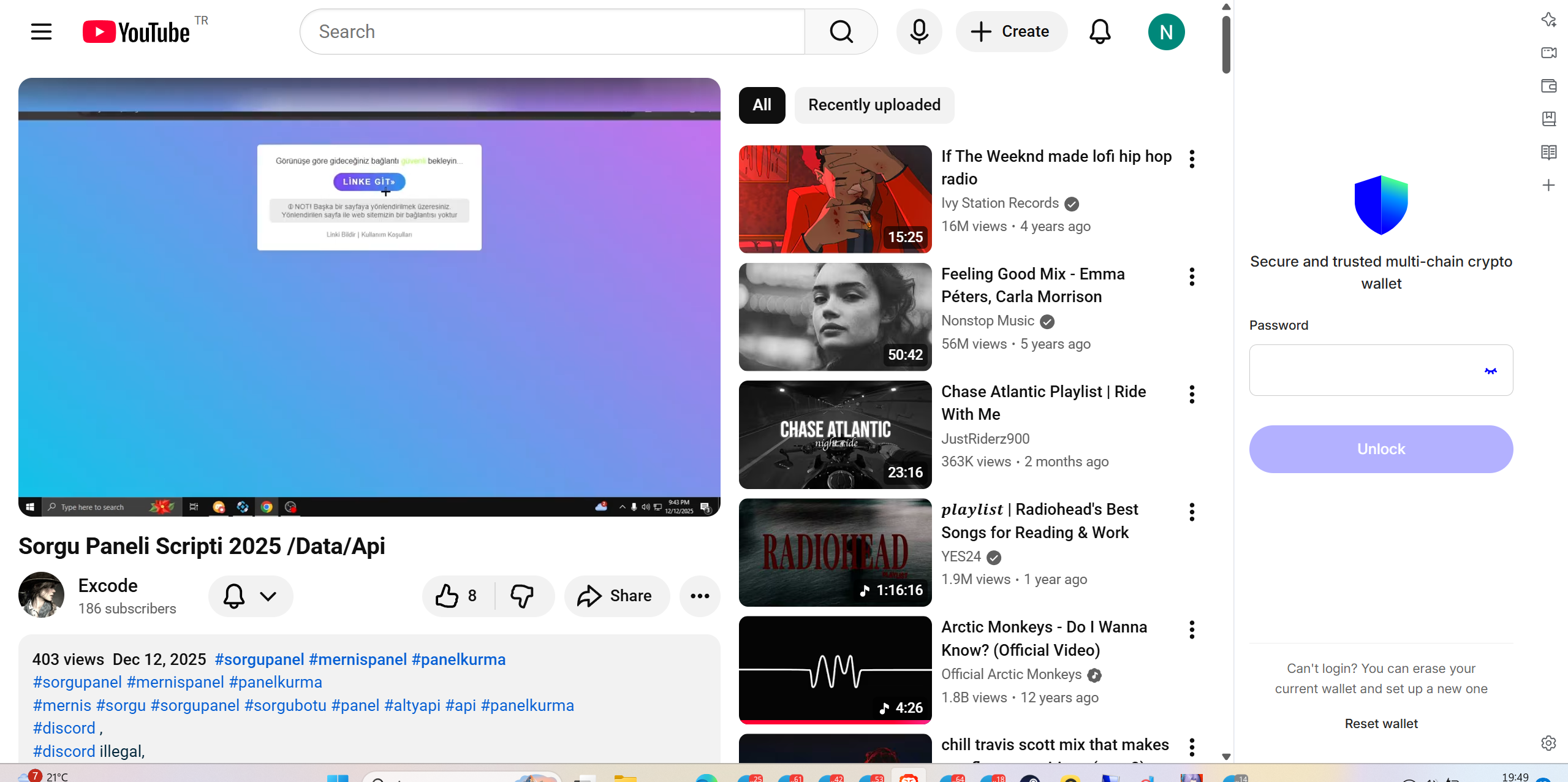This screenshot has height=782, width=1568.
Task: Visit the Official Arctic Monkeys channel
Action: [x=1011, y=674]
